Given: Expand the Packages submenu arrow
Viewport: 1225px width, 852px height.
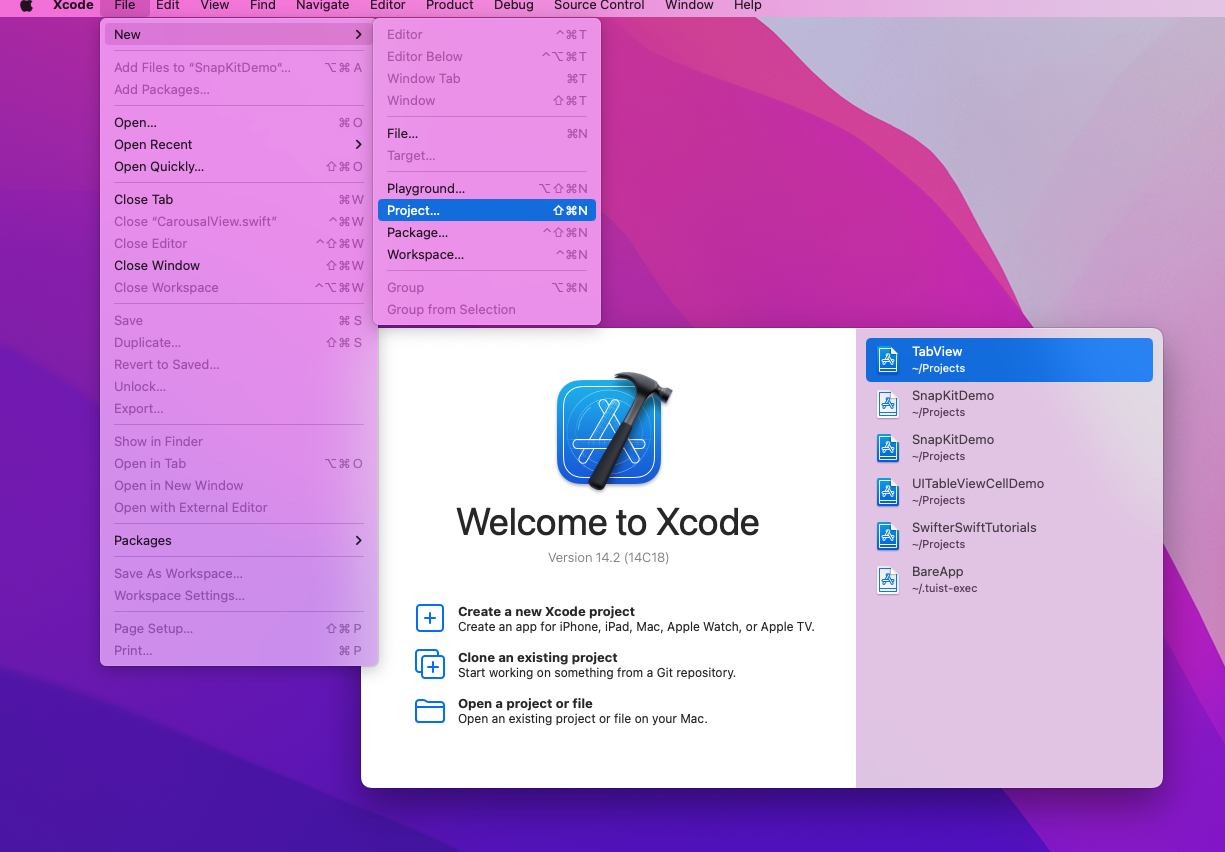Looking at the screenshot, I should point(358,540).
